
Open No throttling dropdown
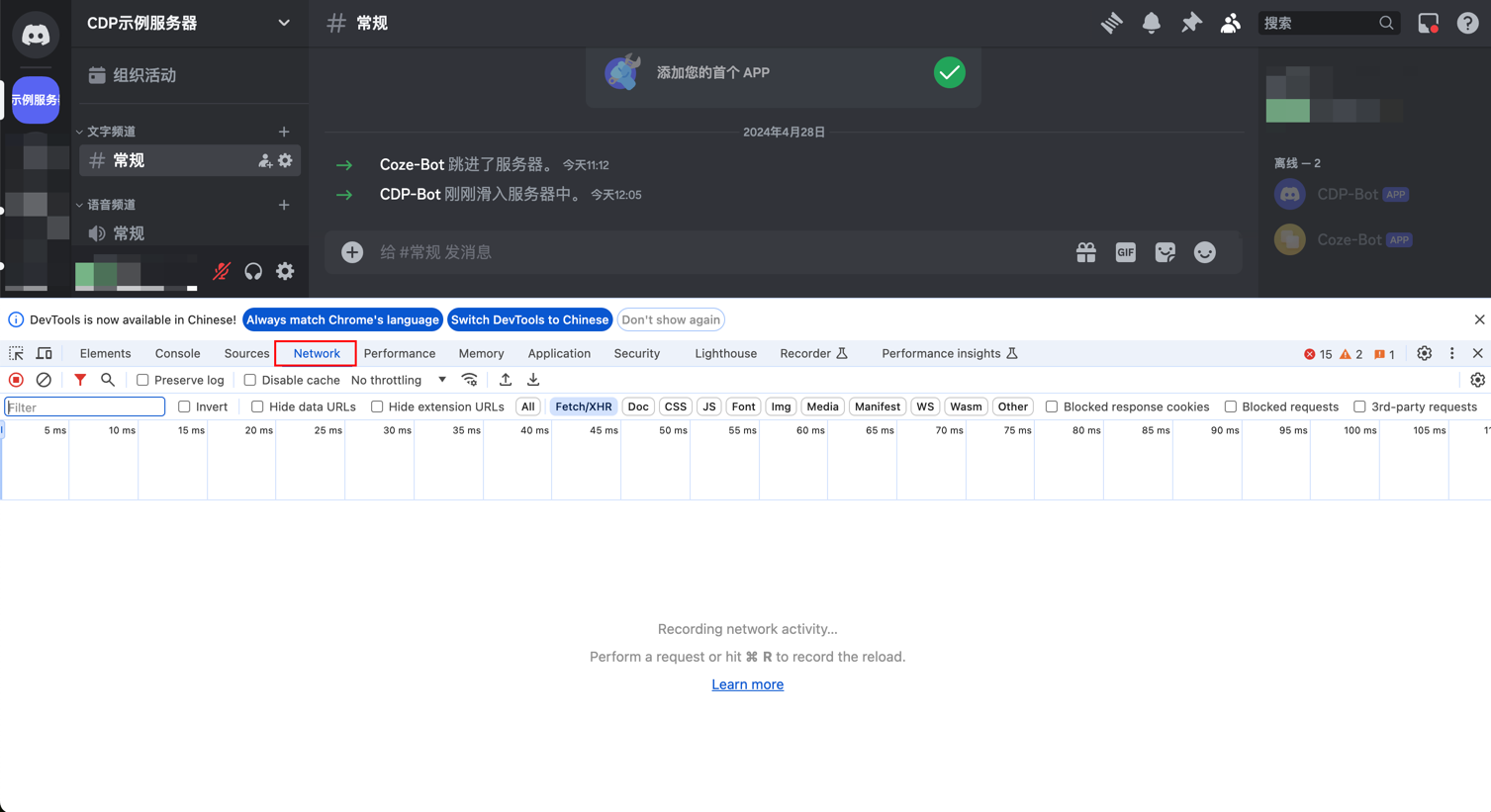(x=399, y=380)
